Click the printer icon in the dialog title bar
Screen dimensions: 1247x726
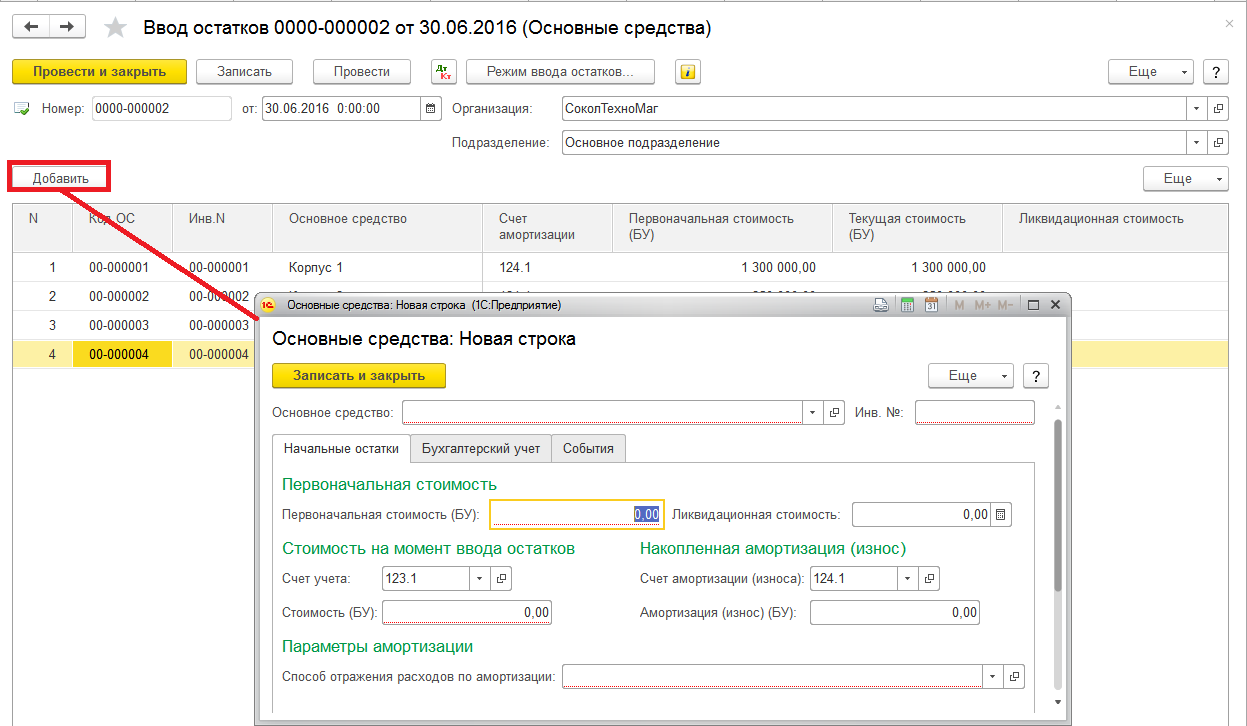pos(881,305)
